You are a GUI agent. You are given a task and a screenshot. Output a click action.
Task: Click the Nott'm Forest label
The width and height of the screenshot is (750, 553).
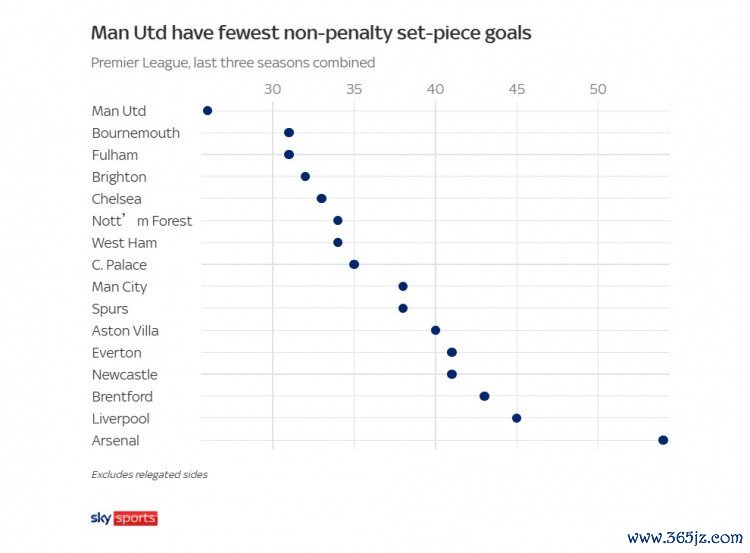(141, 221)
